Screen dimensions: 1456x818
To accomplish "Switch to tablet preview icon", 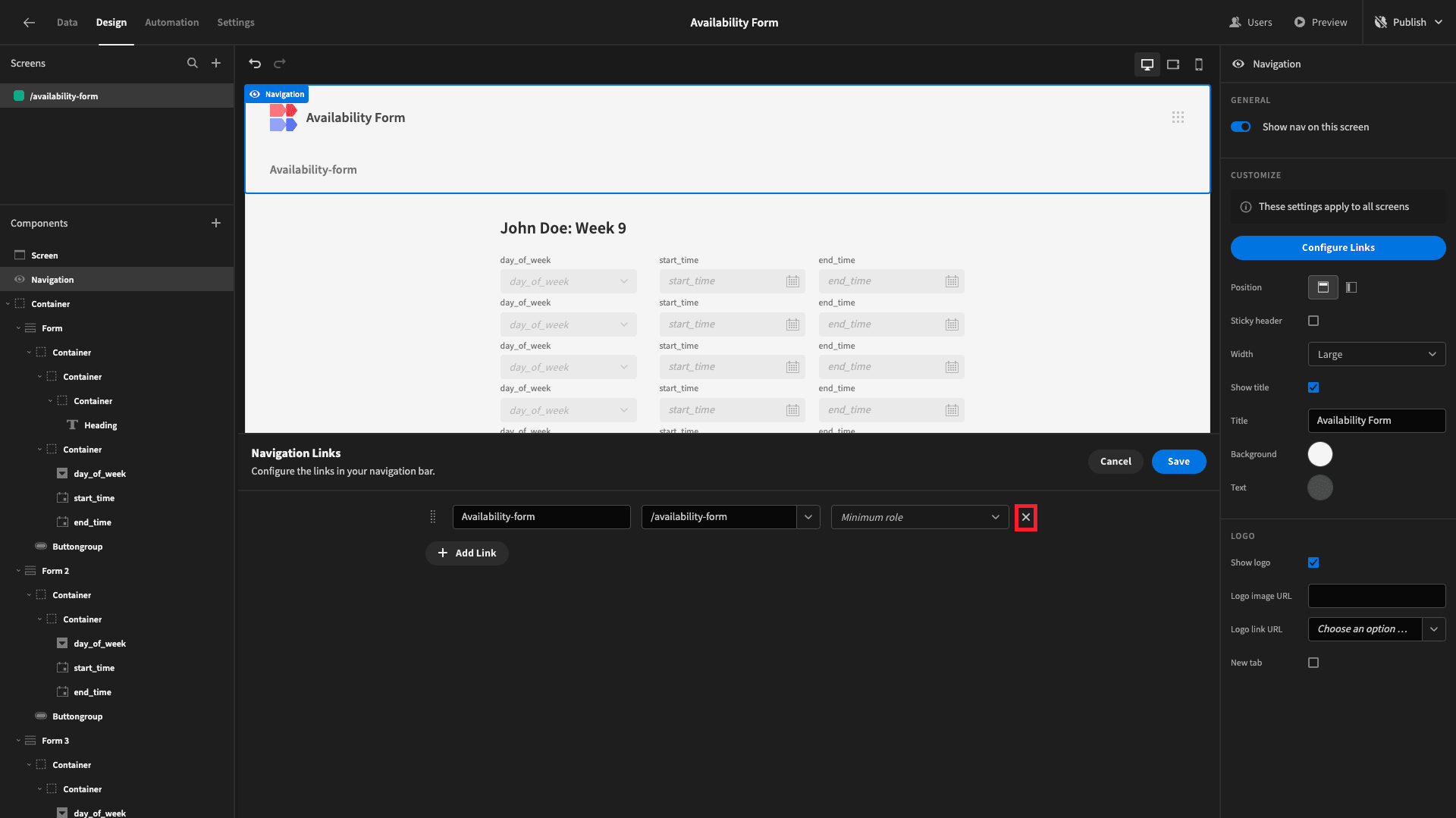I will pos(1173,64).
